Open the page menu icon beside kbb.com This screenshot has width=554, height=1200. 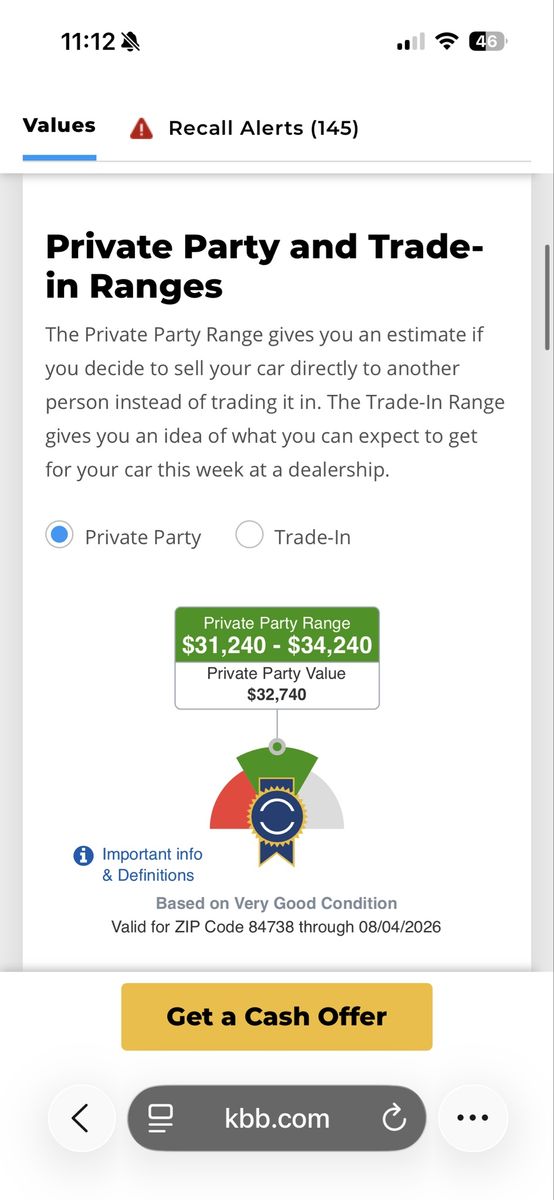[161, 1118]
